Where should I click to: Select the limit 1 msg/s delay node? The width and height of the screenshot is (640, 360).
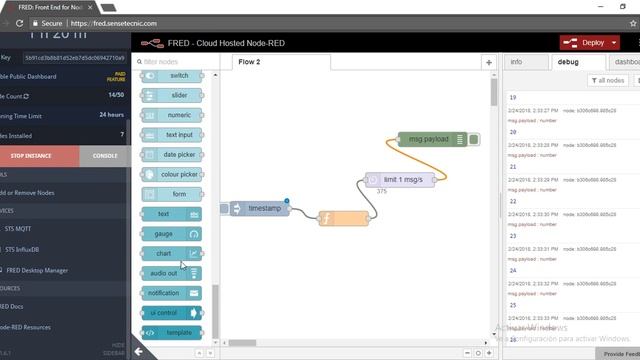400,180
